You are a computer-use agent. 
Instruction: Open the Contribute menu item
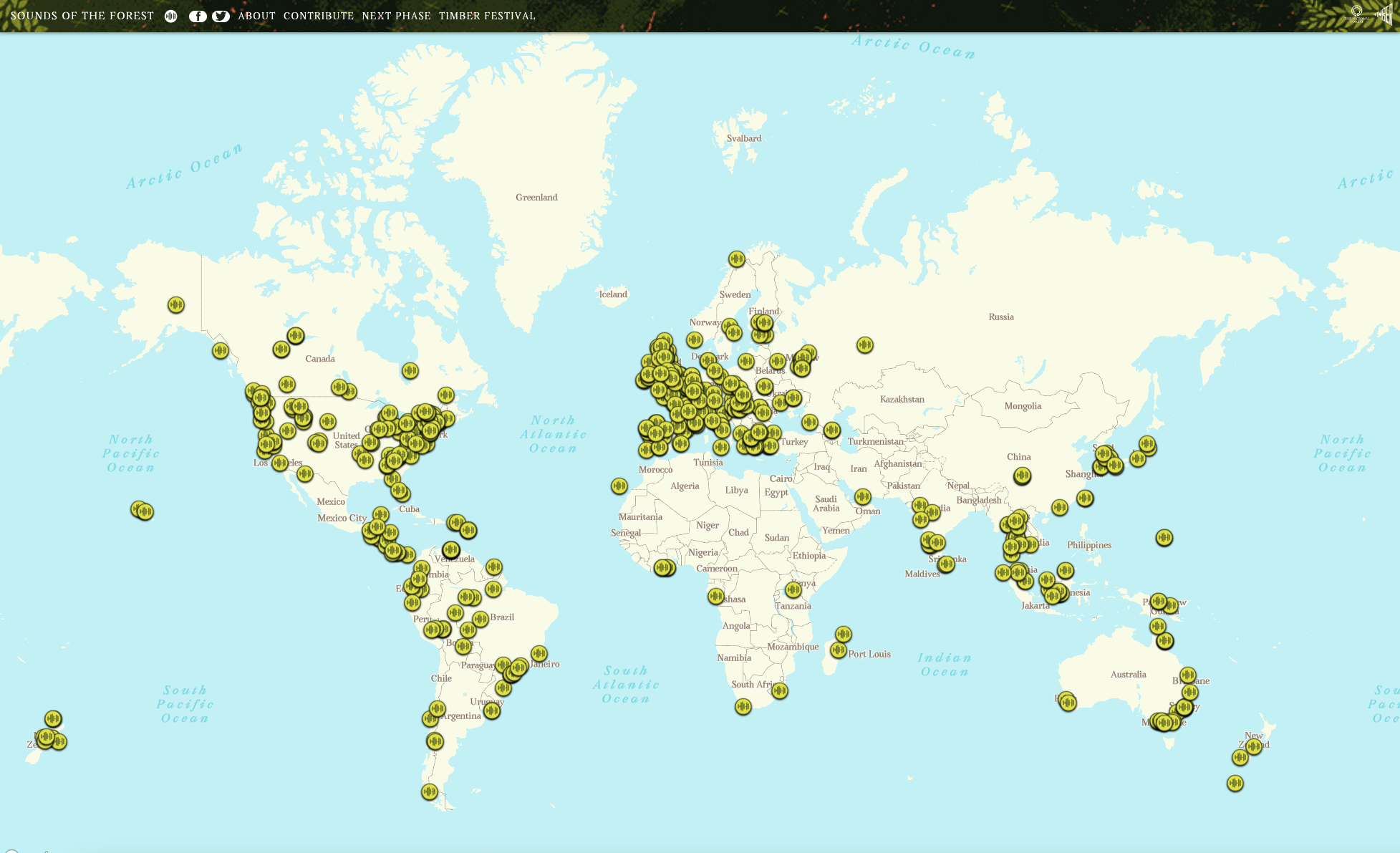(319, 16)
